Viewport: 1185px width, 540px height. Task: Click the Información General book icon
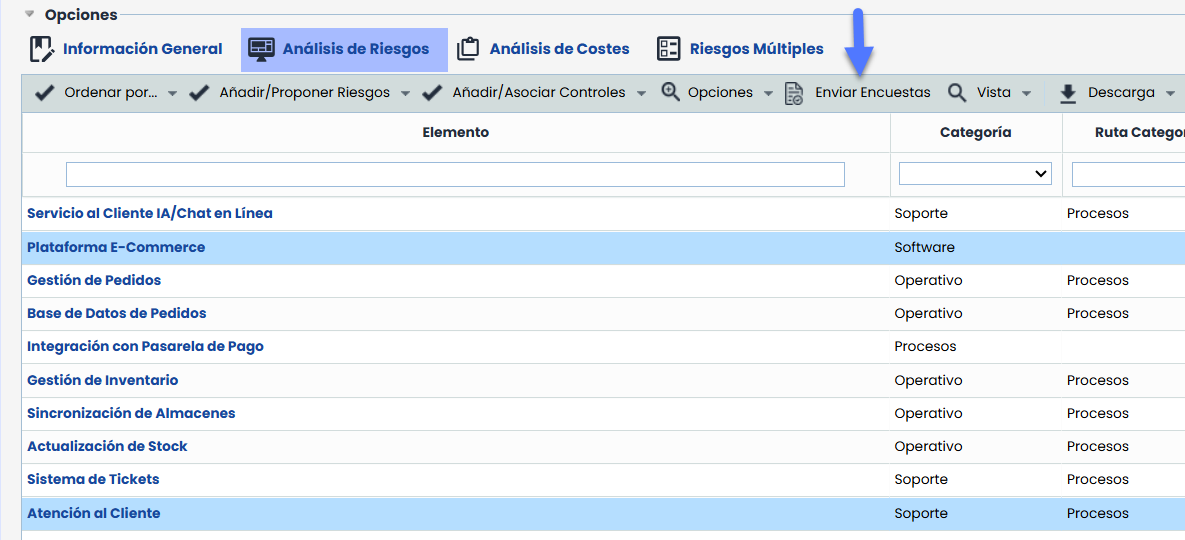click(41, 49)
